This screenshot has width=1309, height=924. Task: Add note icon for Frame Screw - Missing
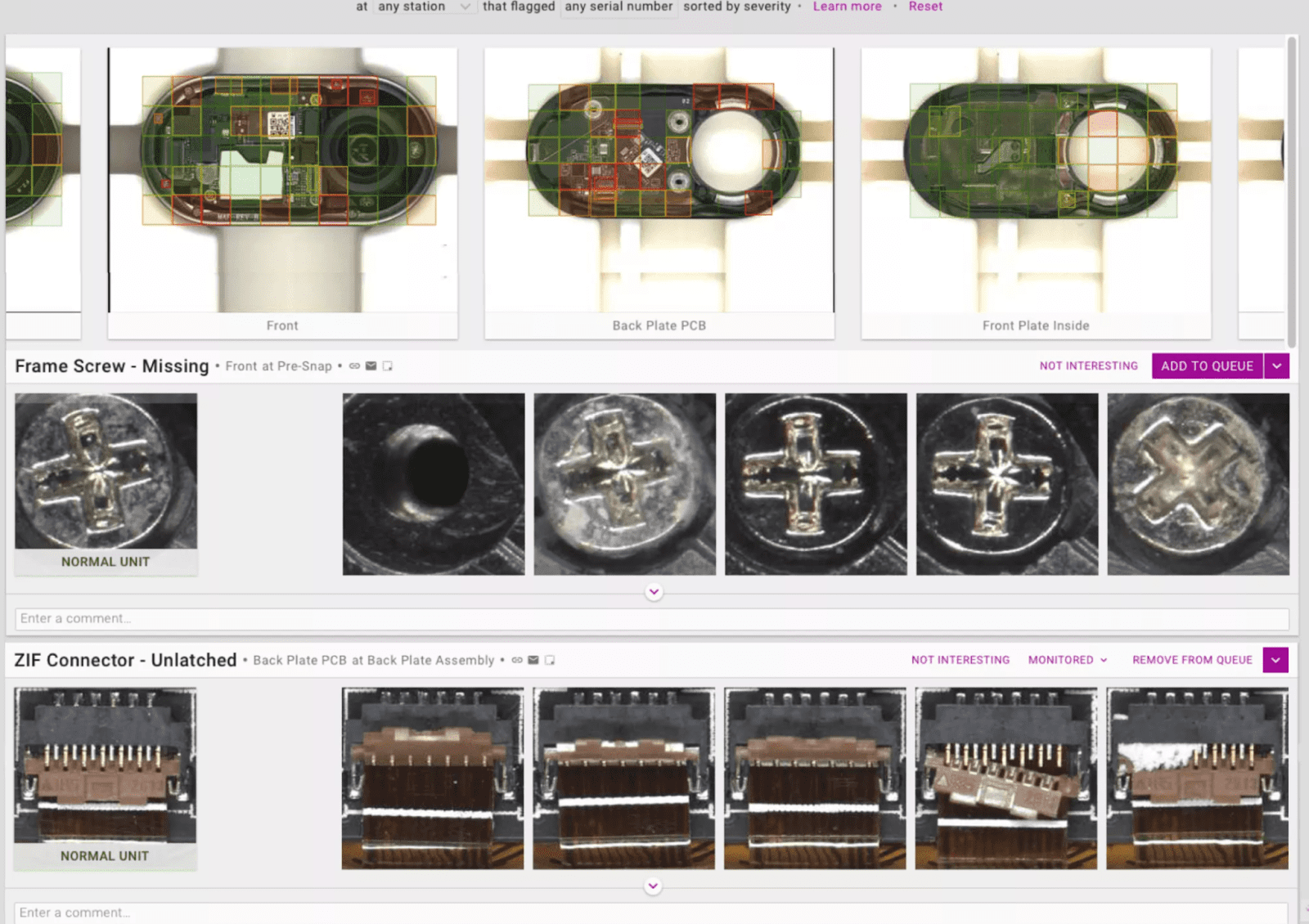pyautogui.click(x=387, y=366)
